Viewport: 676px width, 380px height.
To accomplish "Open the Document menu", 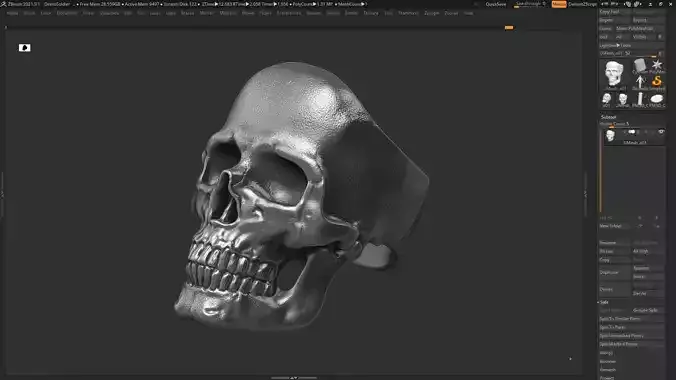I will pyautogui.click(x=67, y=13).
